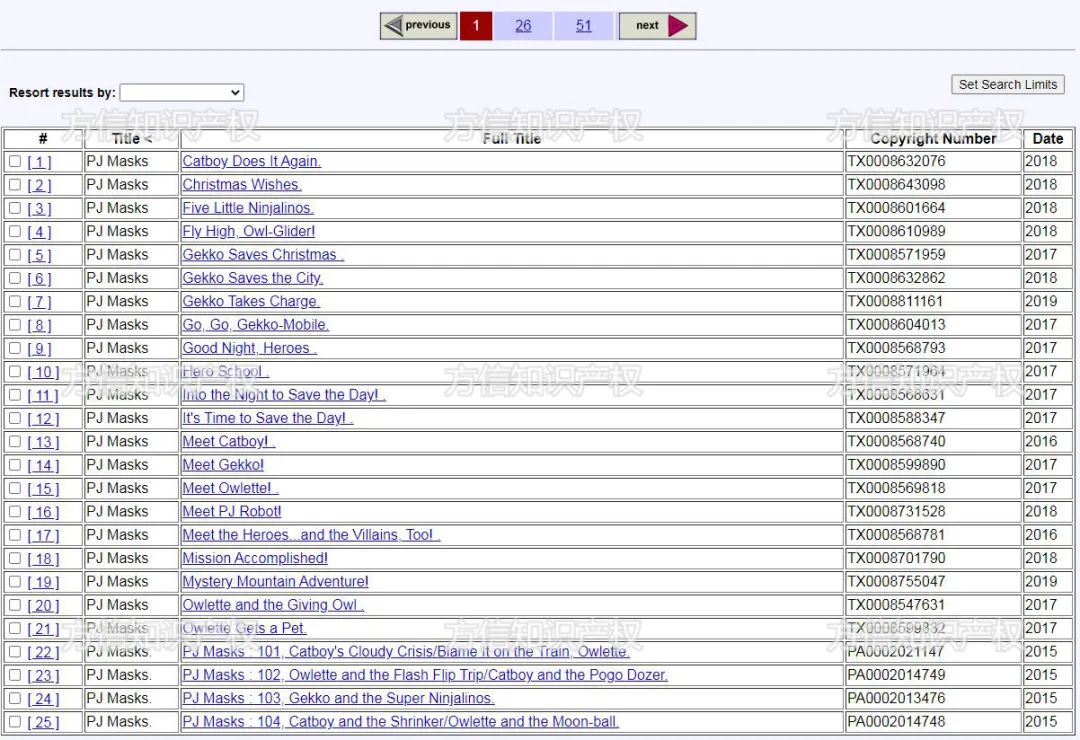Open 'Owlette and the Giving Owl' title
Image resolution: width=1080 pixels, height=740 pixels.
(x=273, y=605)
